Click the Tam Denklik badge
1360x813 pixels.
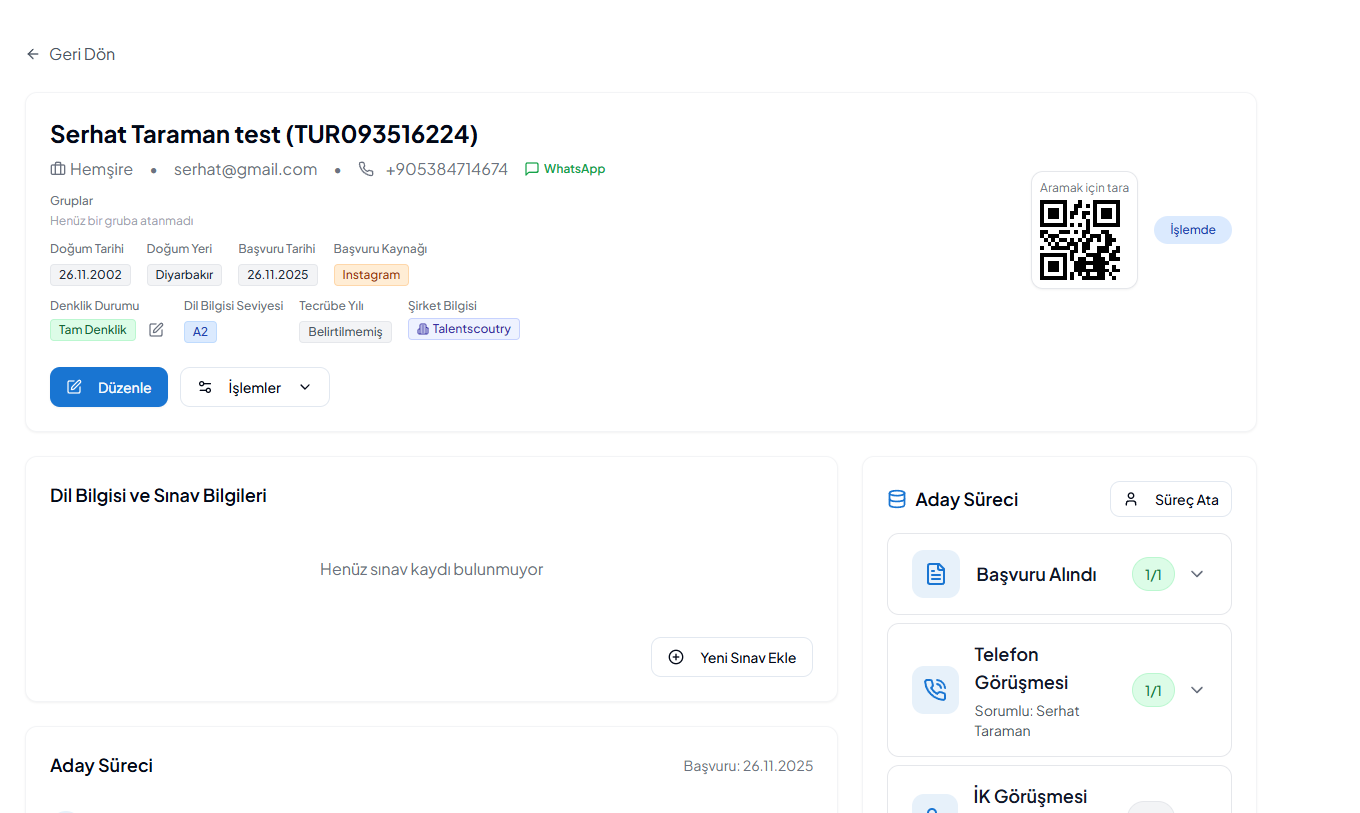[93, 330]
